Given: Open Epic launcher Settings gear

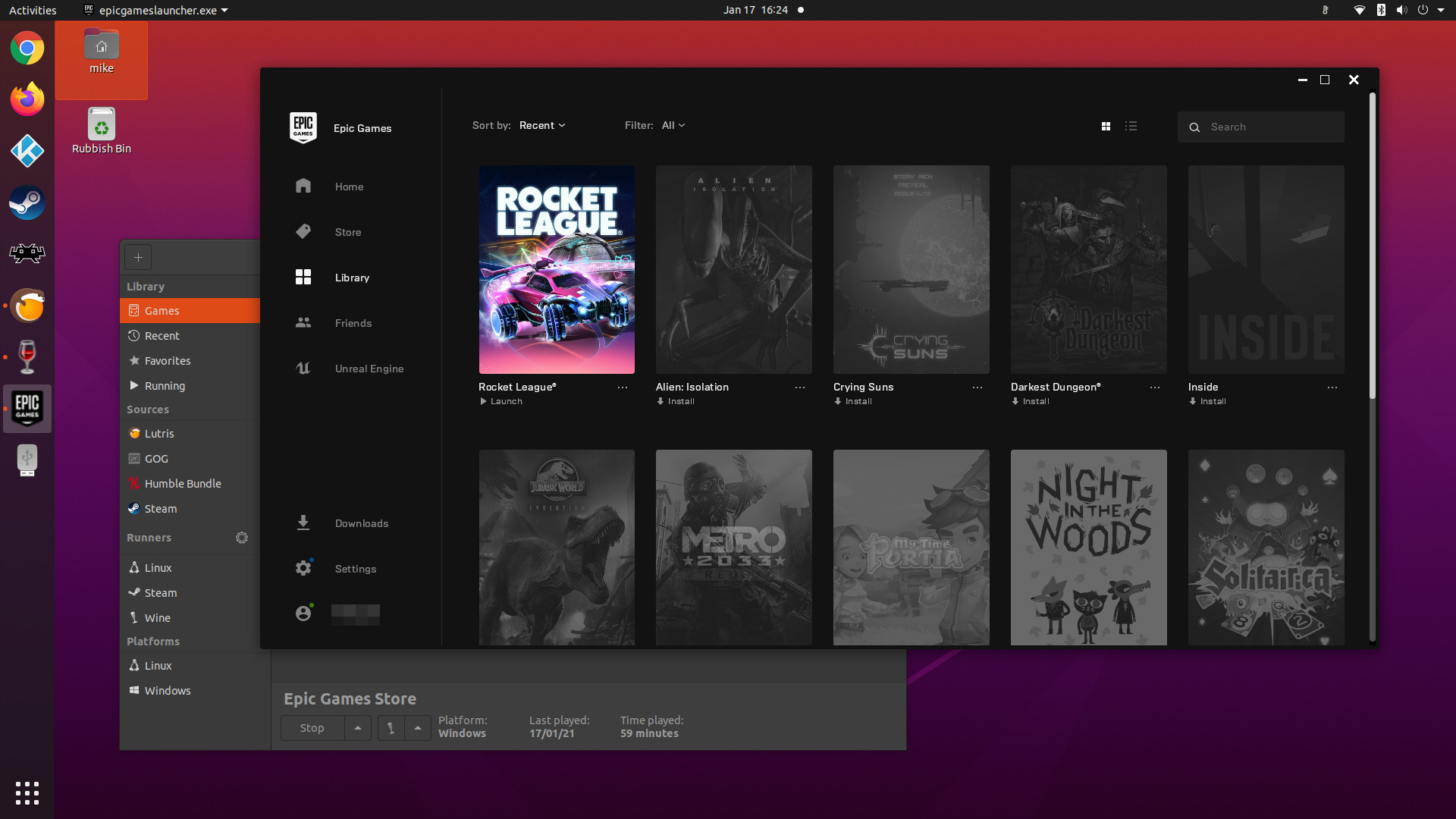Looking at the screenshot, I should [x=303, y=568].
